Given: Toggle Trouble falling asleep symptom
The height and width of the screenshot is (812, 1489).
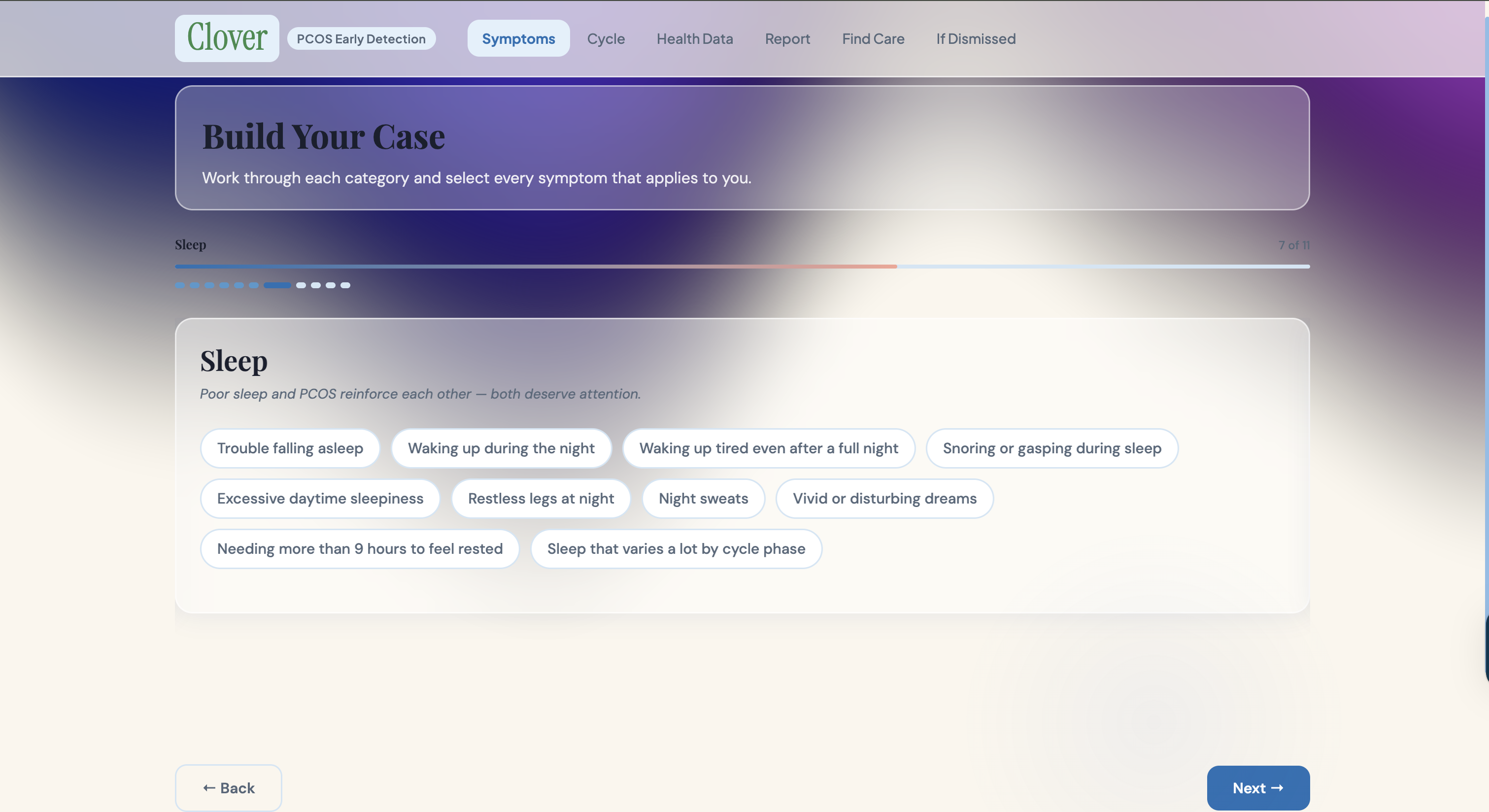Looking at the screenshot, I should point(290,448).
